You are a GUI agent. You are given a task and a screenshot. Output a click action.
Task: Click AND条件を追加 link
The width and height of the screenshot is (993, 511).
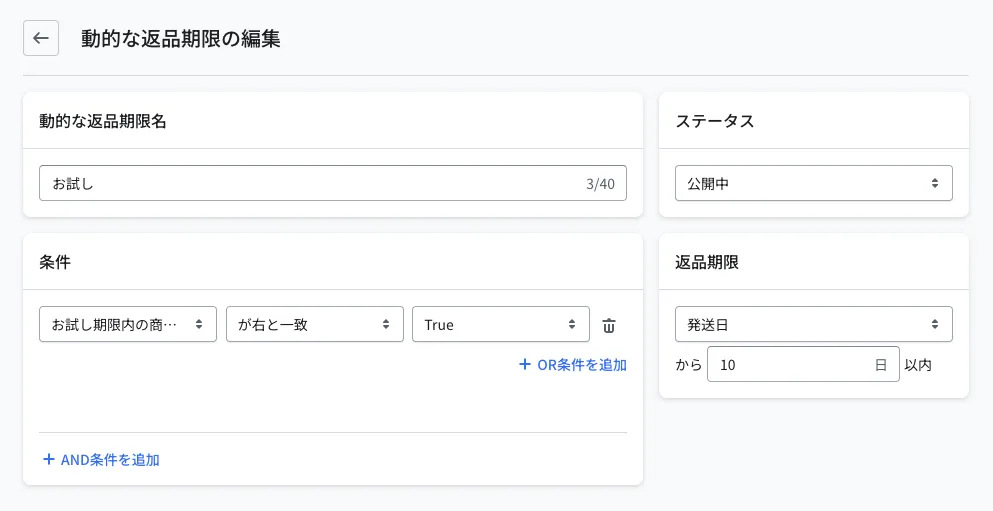(x=101, y=460)
